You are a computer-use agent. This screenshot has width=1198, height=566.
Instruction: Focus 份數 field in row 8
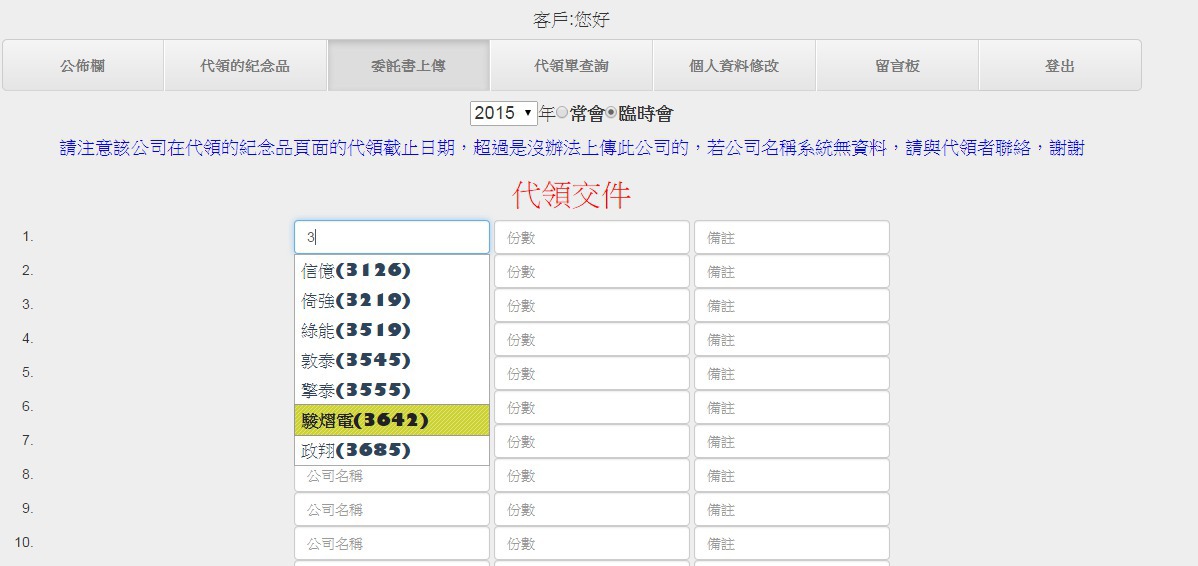tap(592, 475)
